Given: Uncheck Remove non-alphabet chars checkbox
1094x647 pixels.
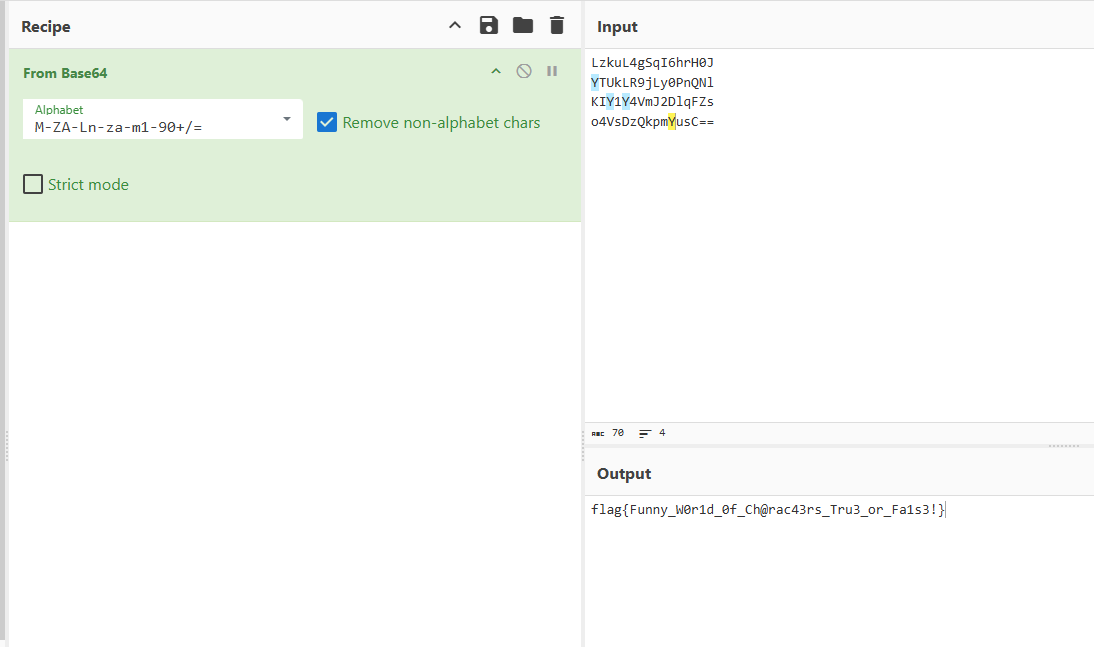Looking at the screenshot, I should click(327, 122).
